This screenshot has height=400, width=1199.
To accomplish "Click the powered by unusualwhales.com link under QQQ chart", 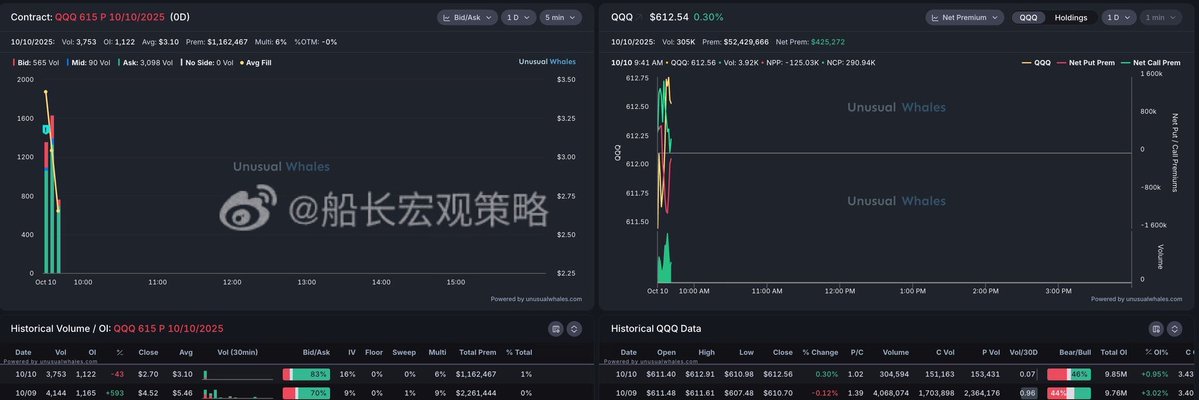I will coord(1137,299).
